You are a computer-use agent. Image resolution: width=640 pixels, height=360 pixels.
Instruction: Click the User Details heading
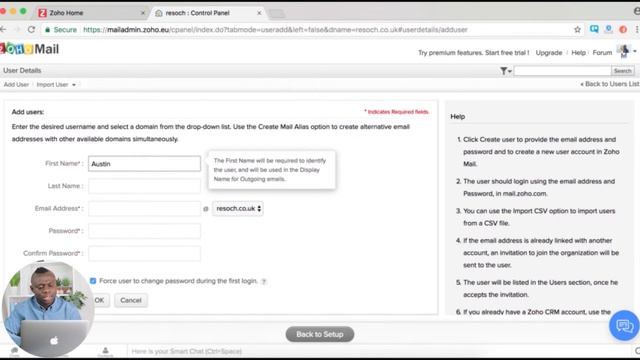(x=22, y=71)
